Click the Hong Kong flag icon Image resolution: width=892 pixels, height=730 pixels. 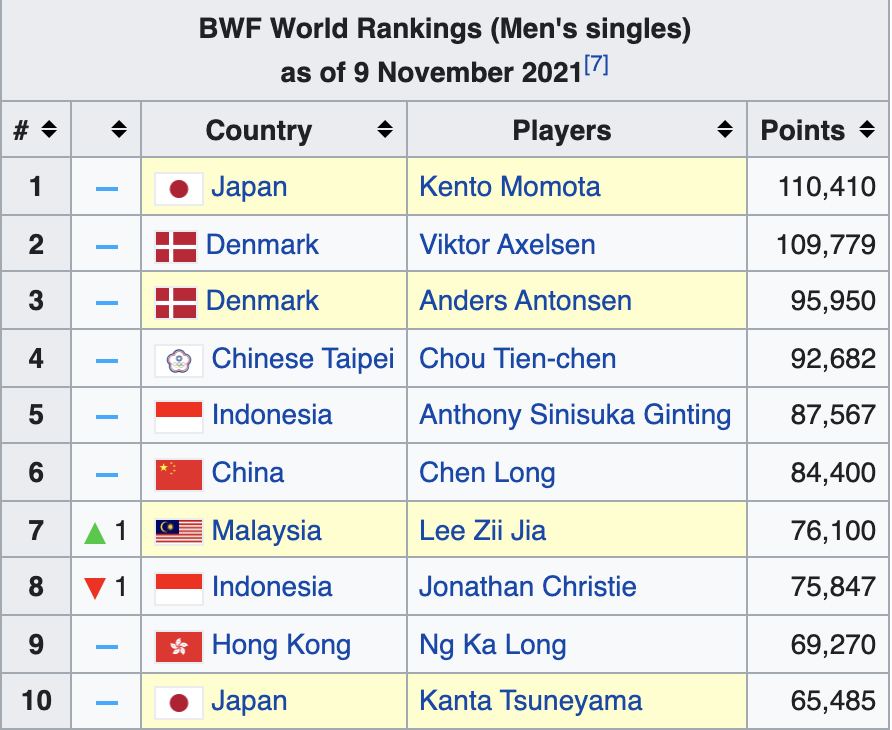(x=179, y=646)
